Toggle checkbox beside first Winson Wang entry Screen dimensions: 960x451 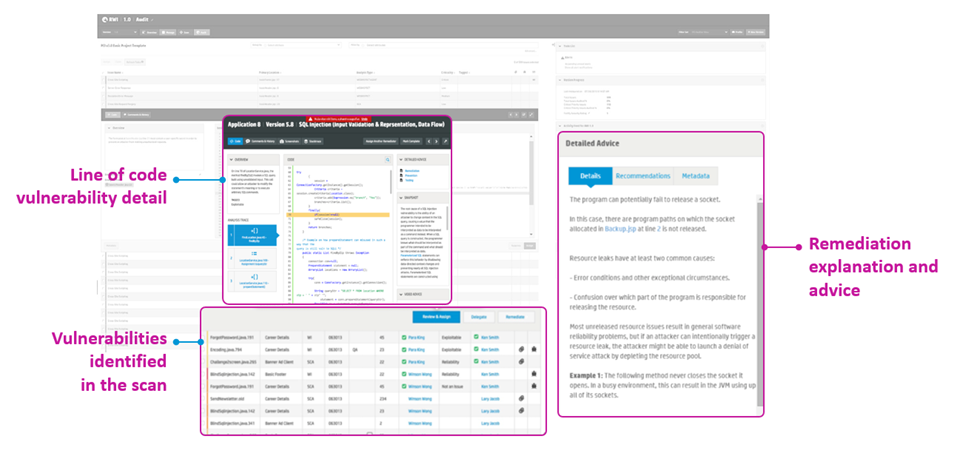pos(403,373)
